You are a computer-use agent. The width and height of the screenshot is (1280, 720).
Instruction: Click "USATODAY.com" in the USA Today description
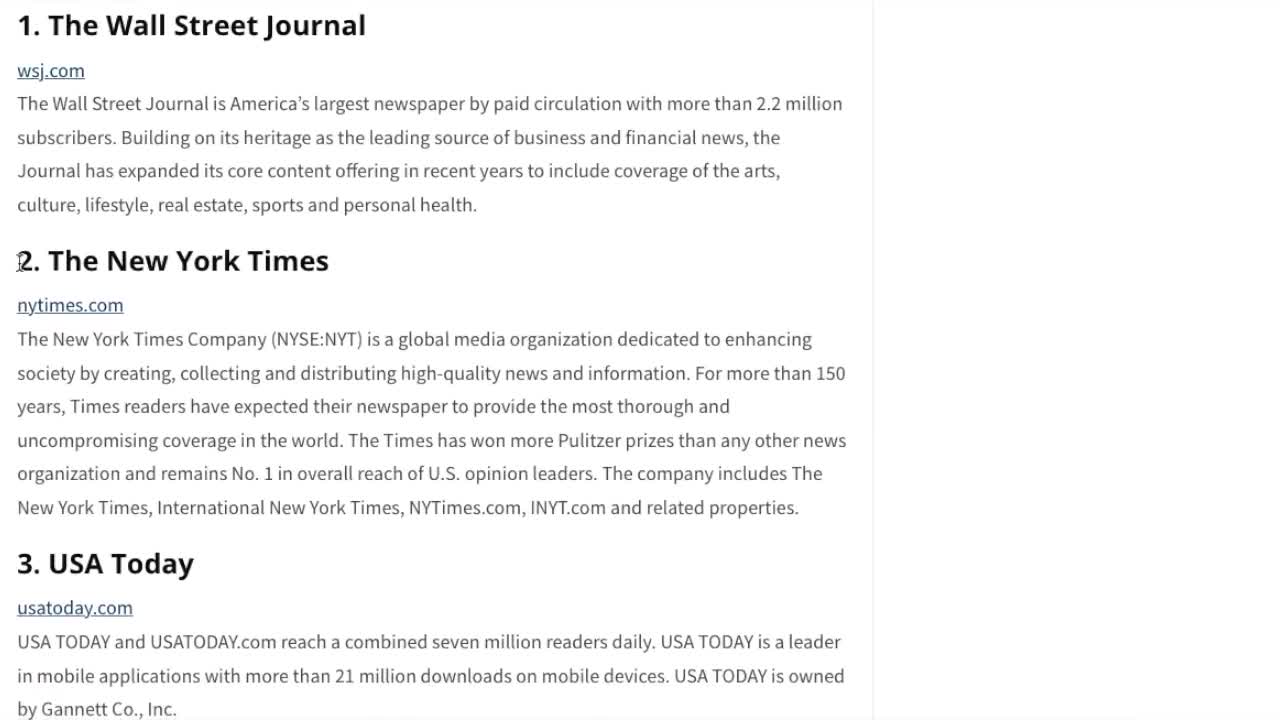click(x=213, y=642)
